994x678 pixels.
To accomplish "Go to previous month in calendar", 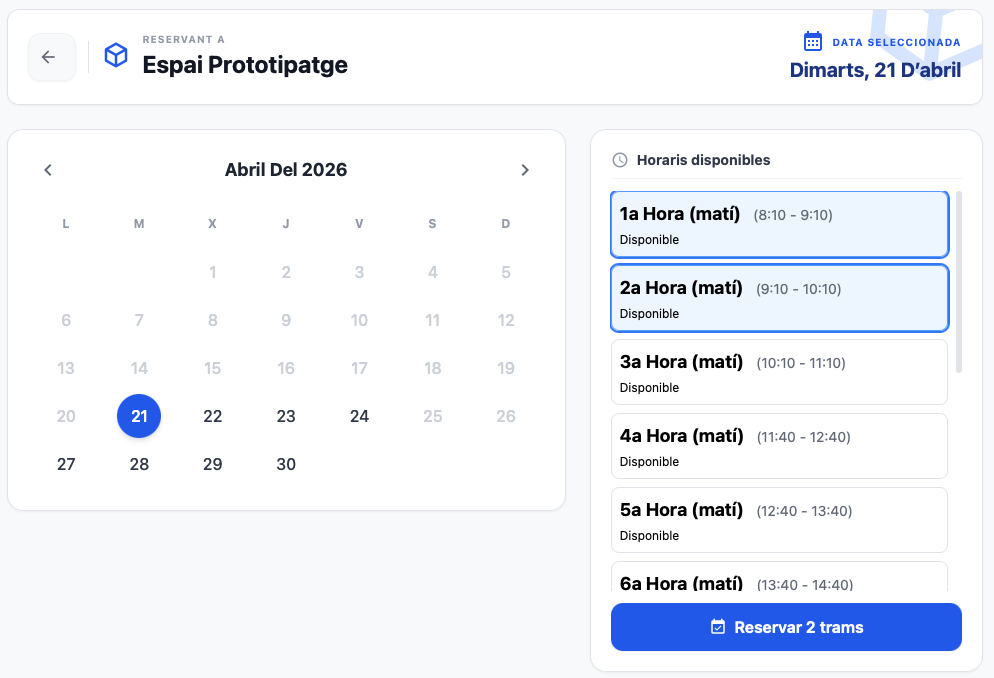I will click(48, 170).
